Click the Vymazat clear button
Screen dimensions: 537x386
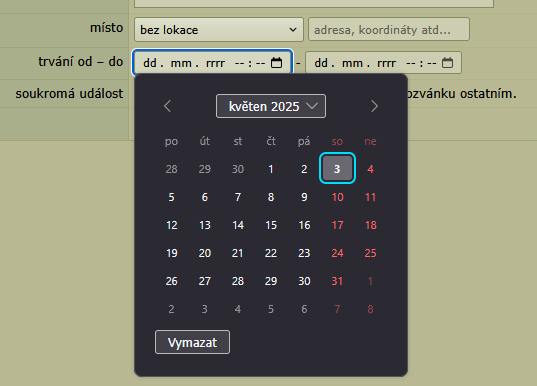coord(192,342)
